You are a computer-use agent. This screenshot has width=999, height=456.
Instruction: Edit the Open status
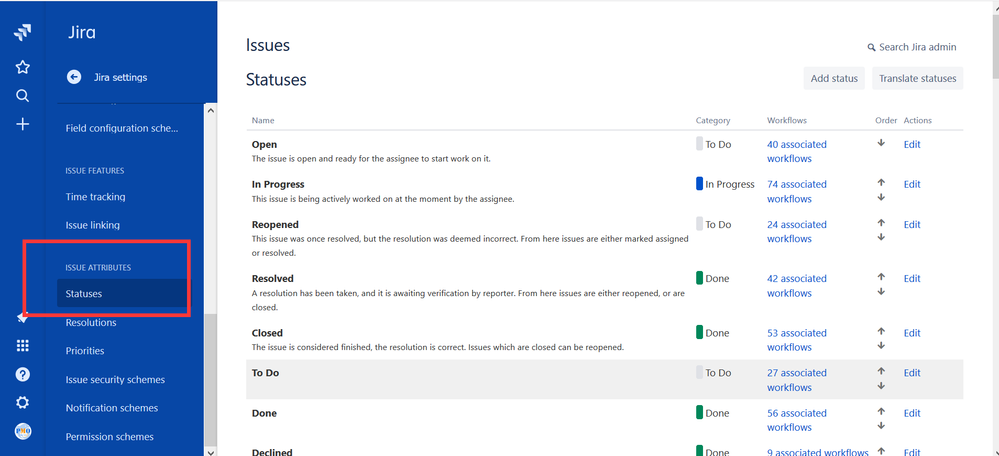coord(912,145)
